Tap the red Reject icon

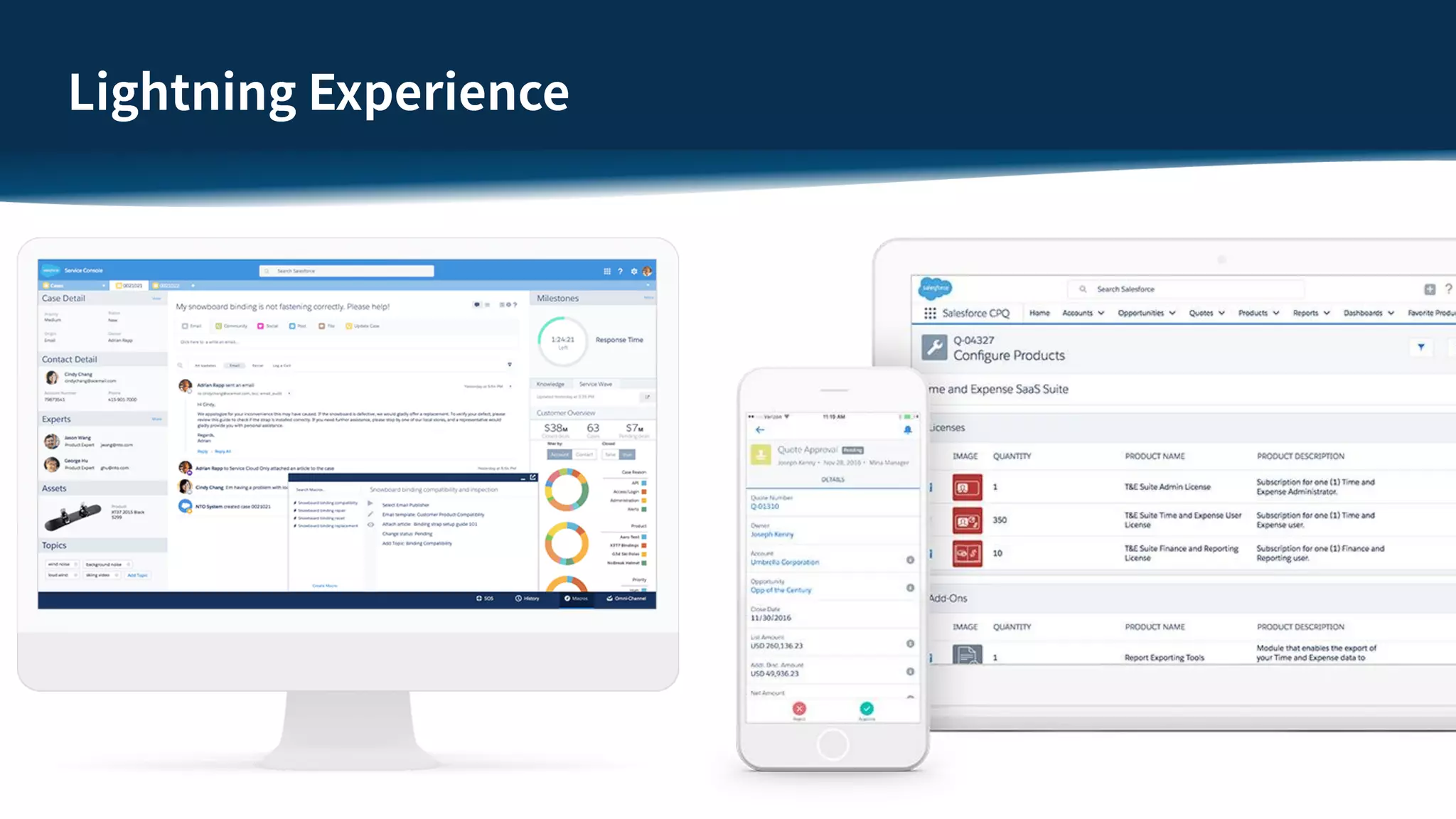tap(799, 709)
